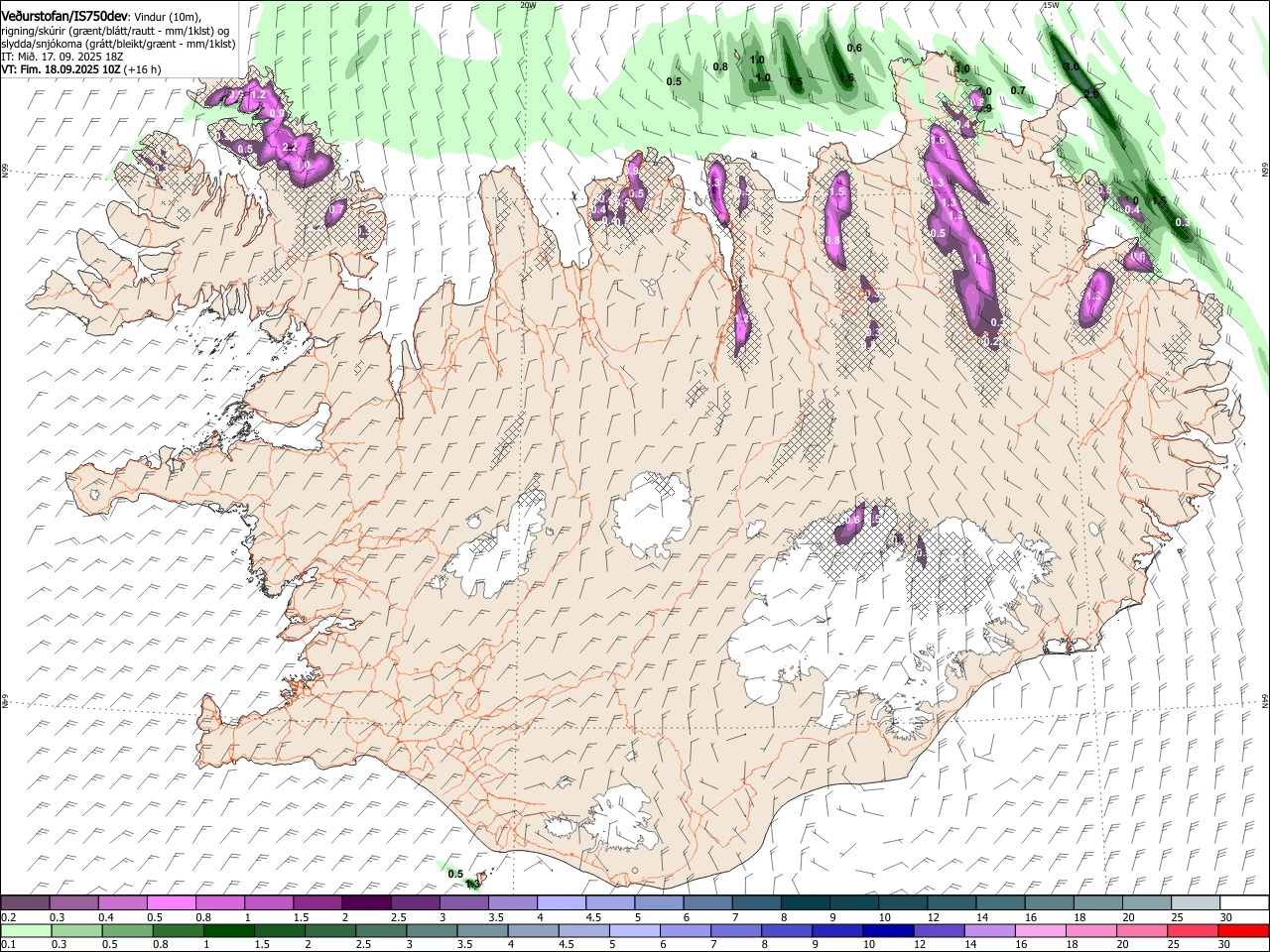Click the 'VT: Fim. 18.09.2025 10Z' valid time
Image resolution: width=1270 pixels, height=952 pixels.
coord(61,69)
